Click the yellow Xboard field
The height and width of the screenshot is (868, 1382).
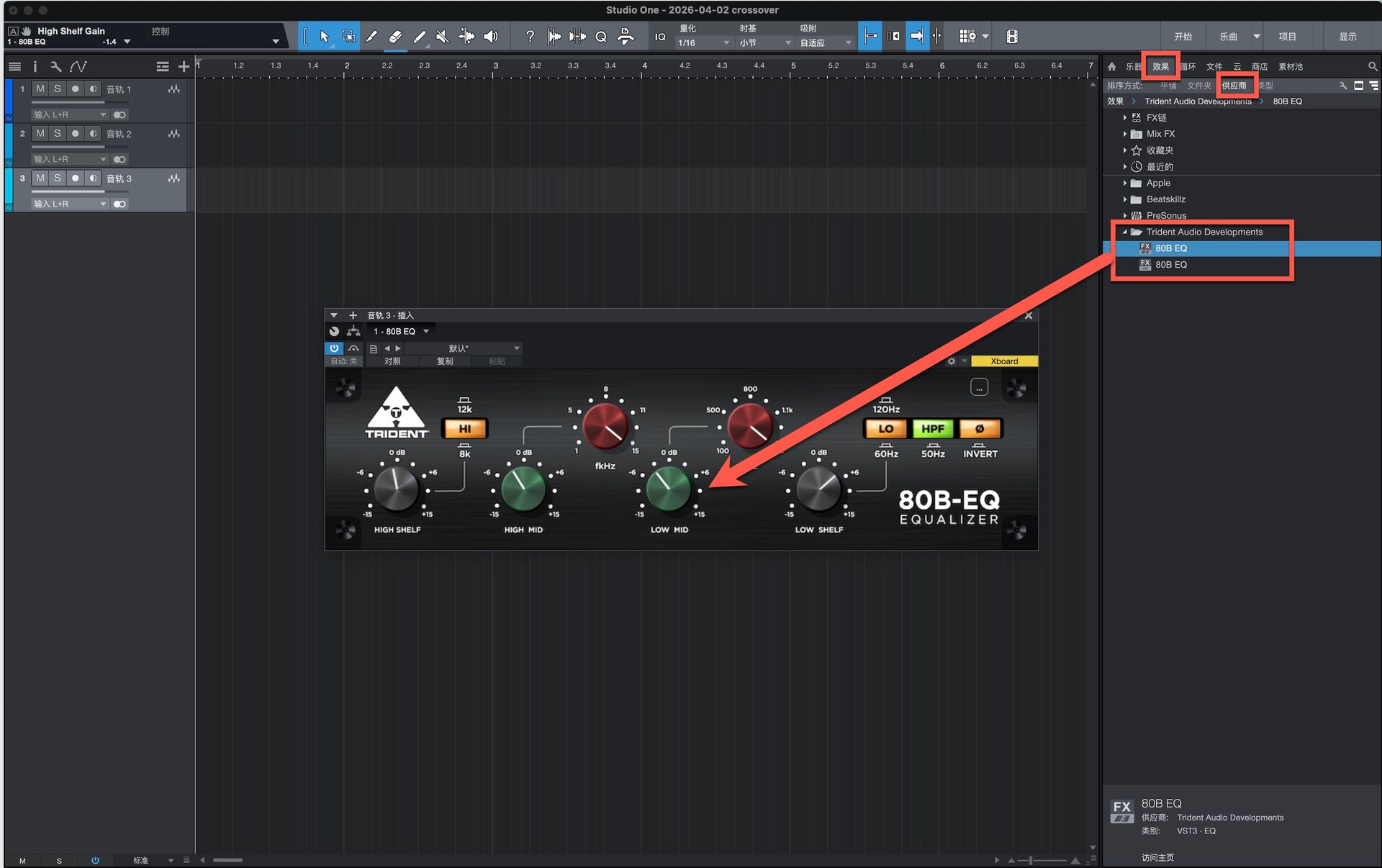[x=1004, y=361]
